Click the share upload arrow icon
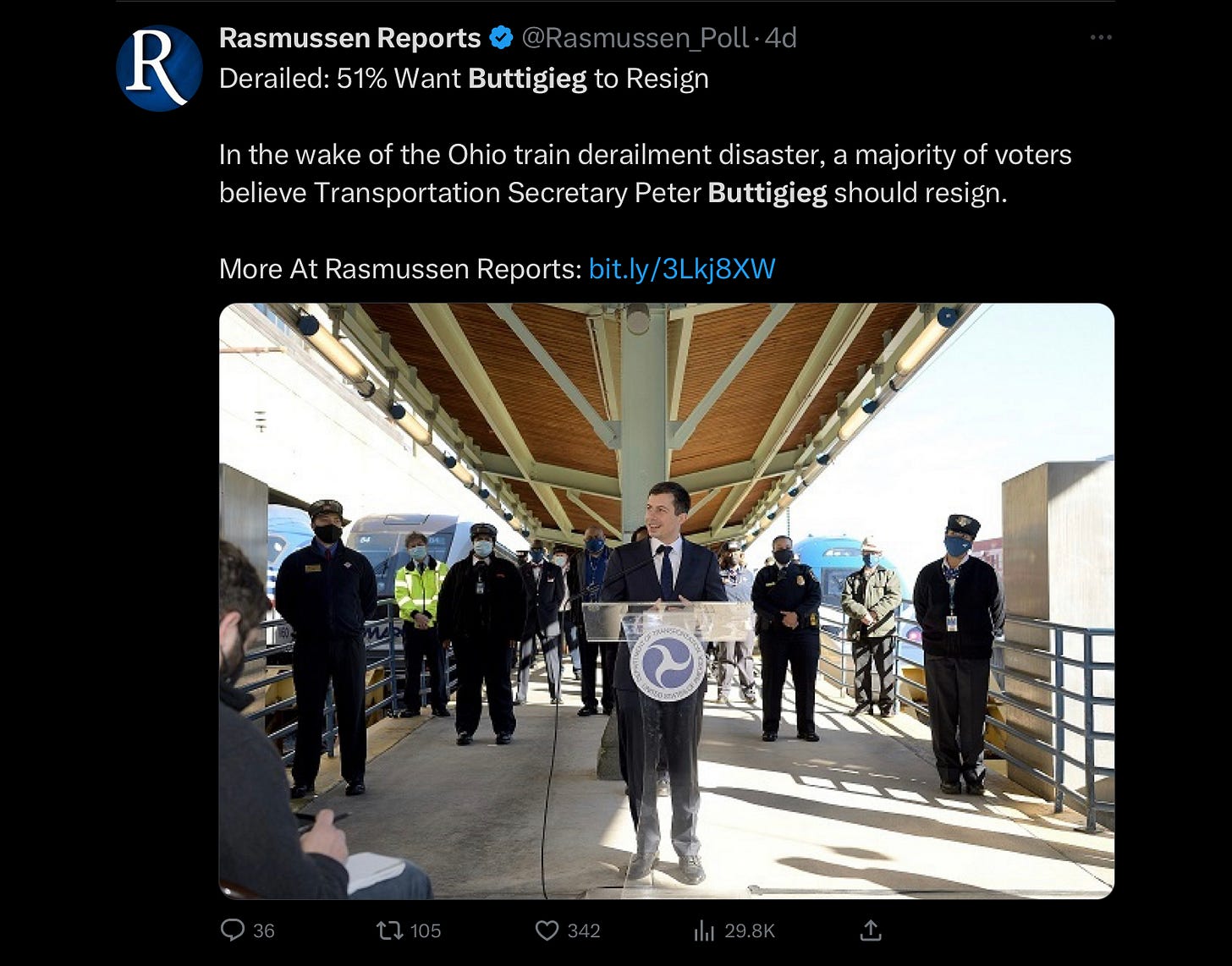The image size is (1232, 966). tap(871, 930)
